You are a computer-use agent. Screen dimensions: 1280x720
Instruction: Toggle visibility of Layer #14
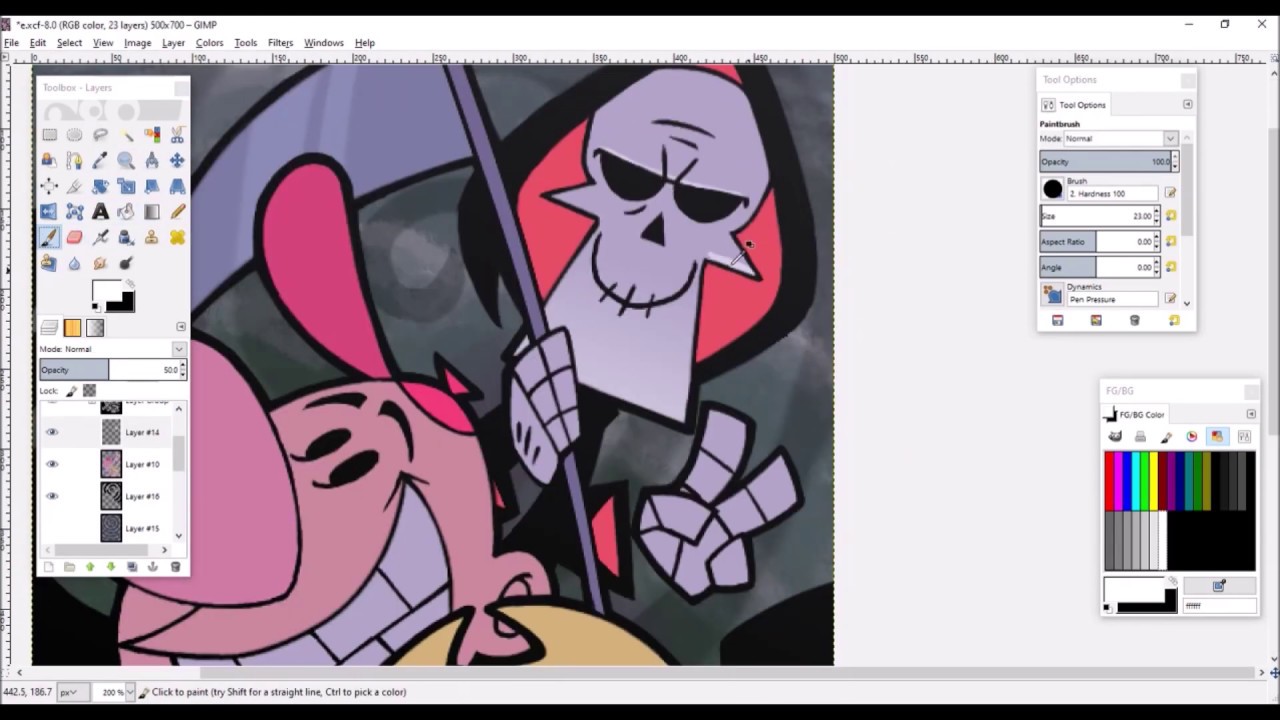(x=52, y=432)
